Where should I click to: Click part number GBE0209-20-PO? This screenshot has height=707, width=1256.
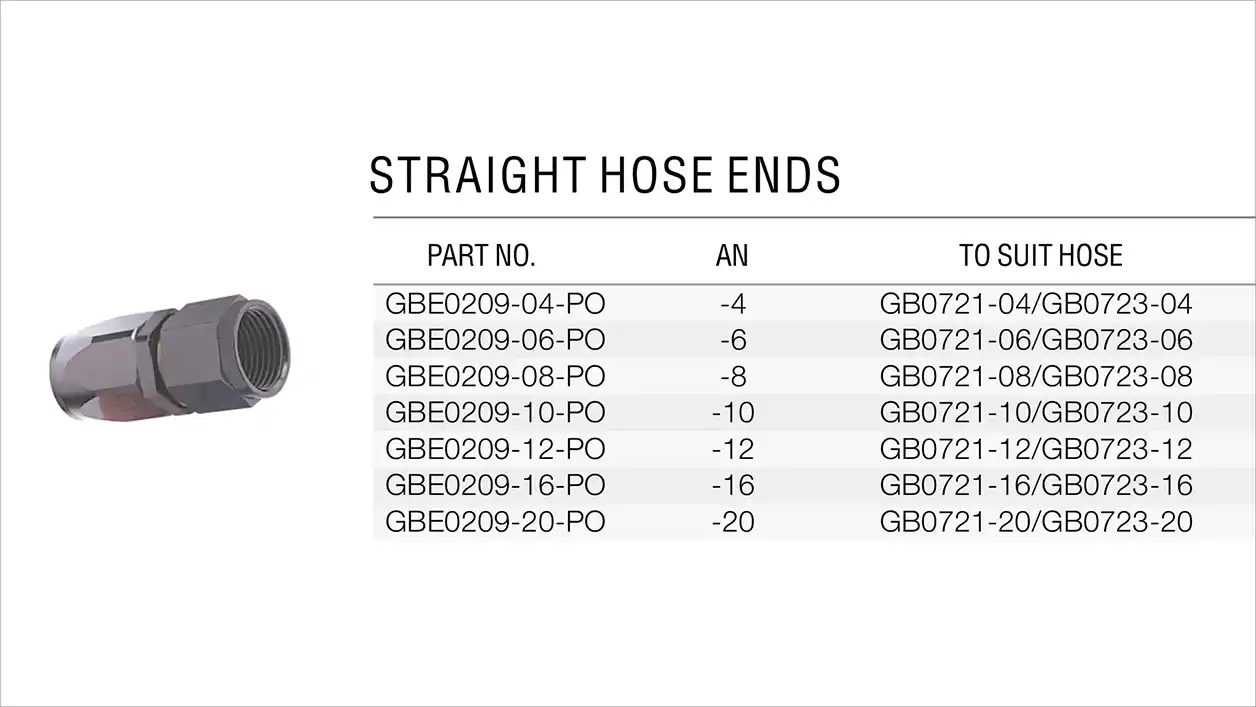click(x=496, y=522)
